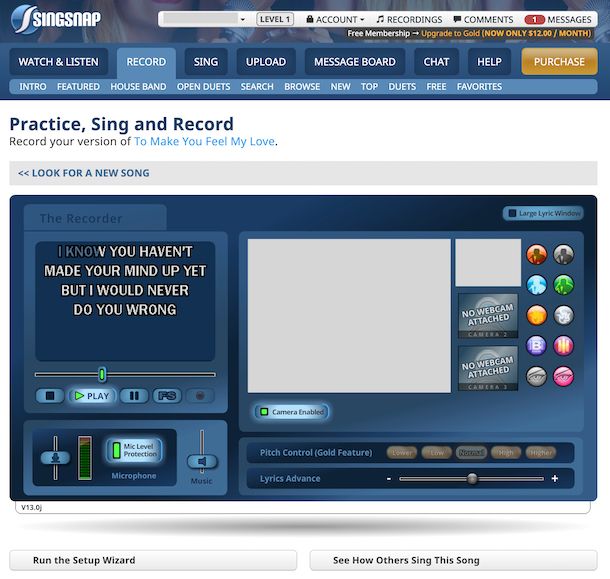610x579 pixels.
Task: Click the music note icon beside RECORDINGS
Action: (380, 19)
